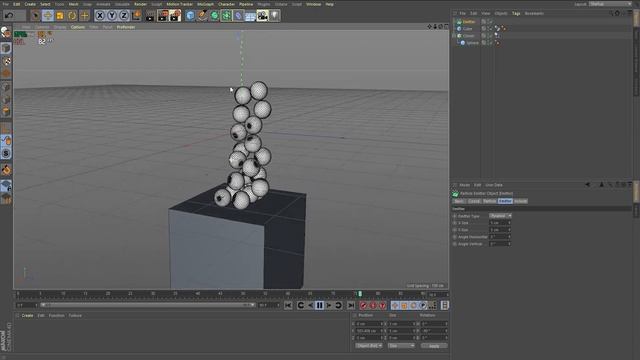Open the Emitter Type dropdown
The image size is (640, 360).
click(500, 216)
